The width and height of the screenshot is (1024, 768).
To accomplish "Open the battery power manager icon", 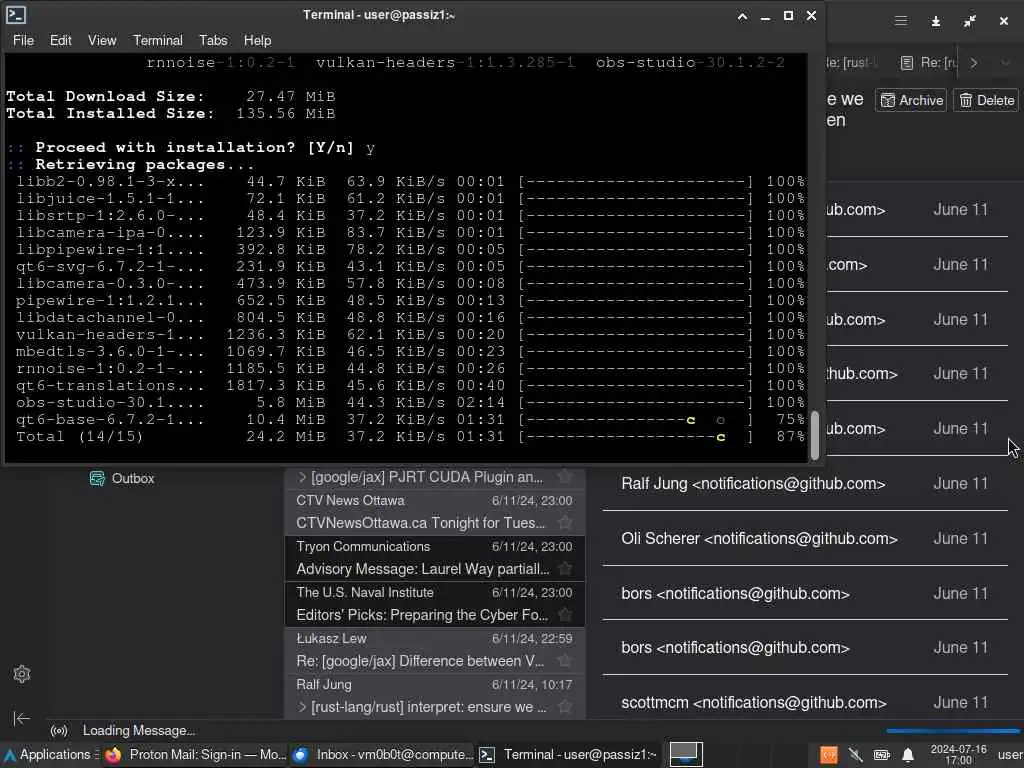I will (x=882, y=756).
